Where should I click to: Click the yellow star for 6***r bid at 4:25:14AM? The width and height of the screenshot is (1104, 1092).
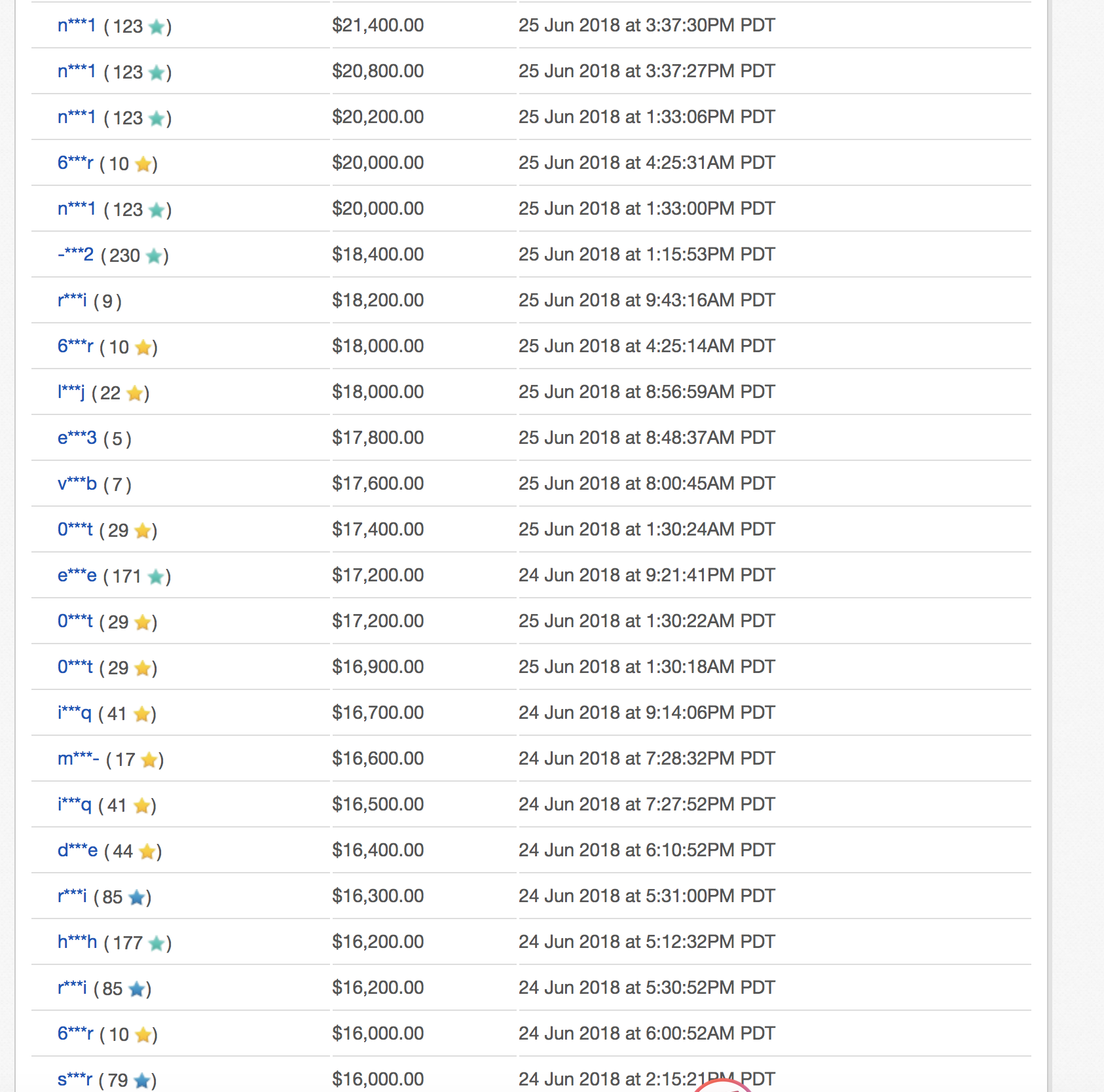[143, 348]
